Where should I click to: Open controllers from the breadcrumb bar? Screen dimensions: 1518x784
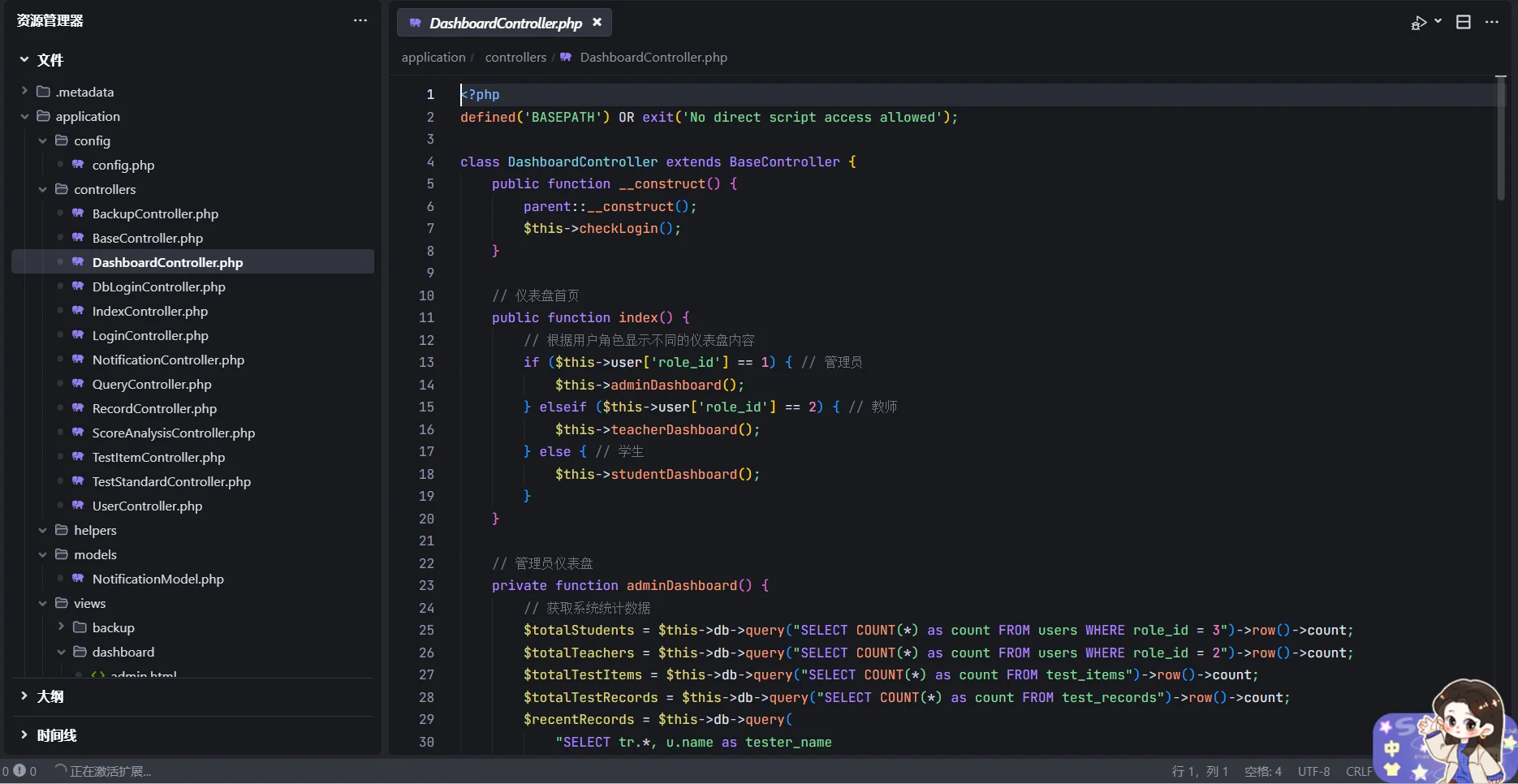pos(515,57)
